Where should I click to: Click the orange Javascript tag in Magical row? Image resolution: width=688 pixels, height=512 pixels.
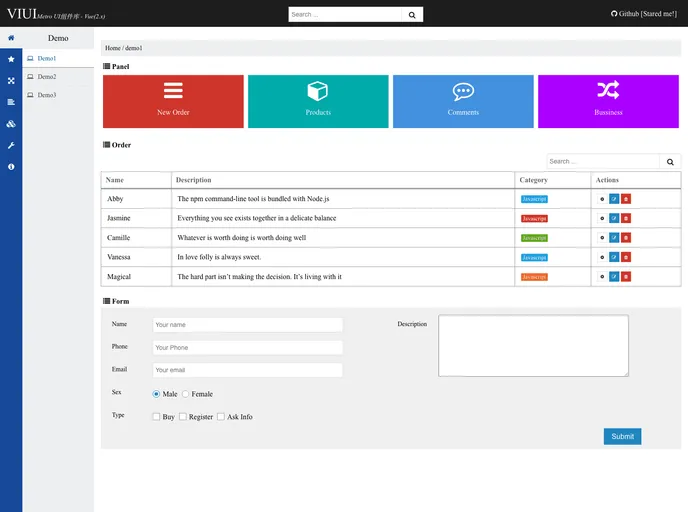pos(534,277)
